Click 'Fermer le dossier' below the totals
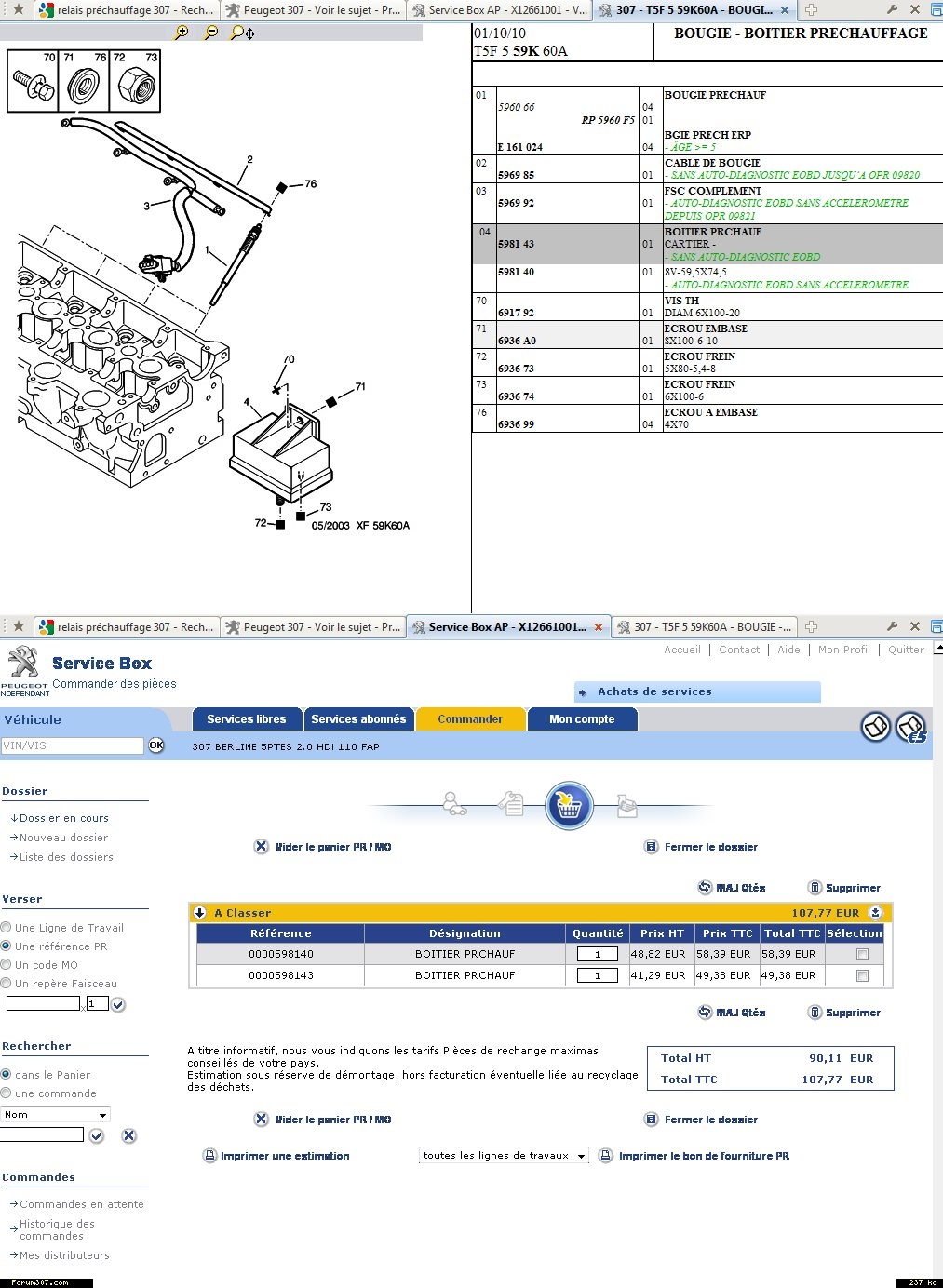Image resolution: width=943 pixels, height=1288 pixels. [x=702, y=1120]
